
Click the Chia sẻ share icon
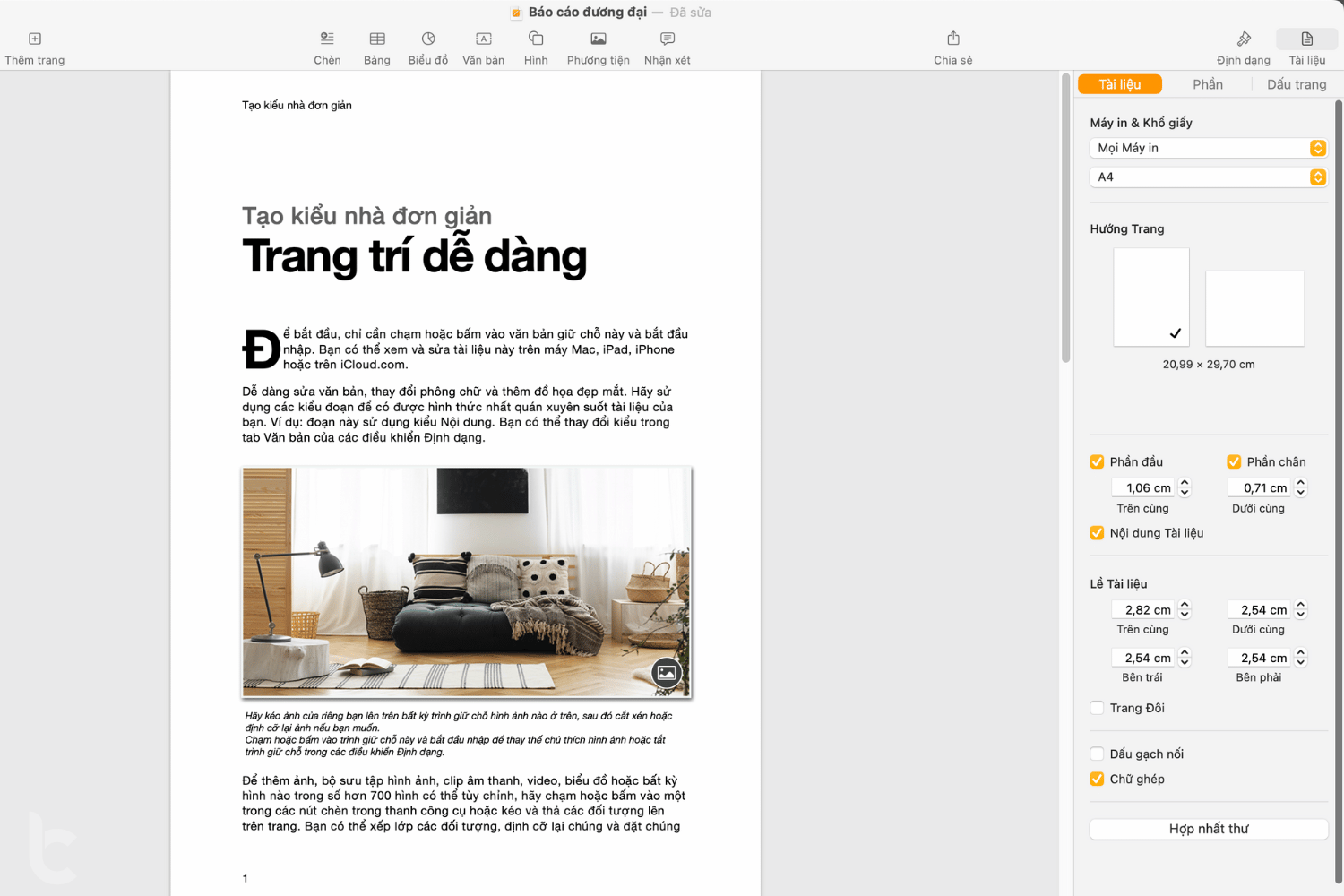click(953, 38)
